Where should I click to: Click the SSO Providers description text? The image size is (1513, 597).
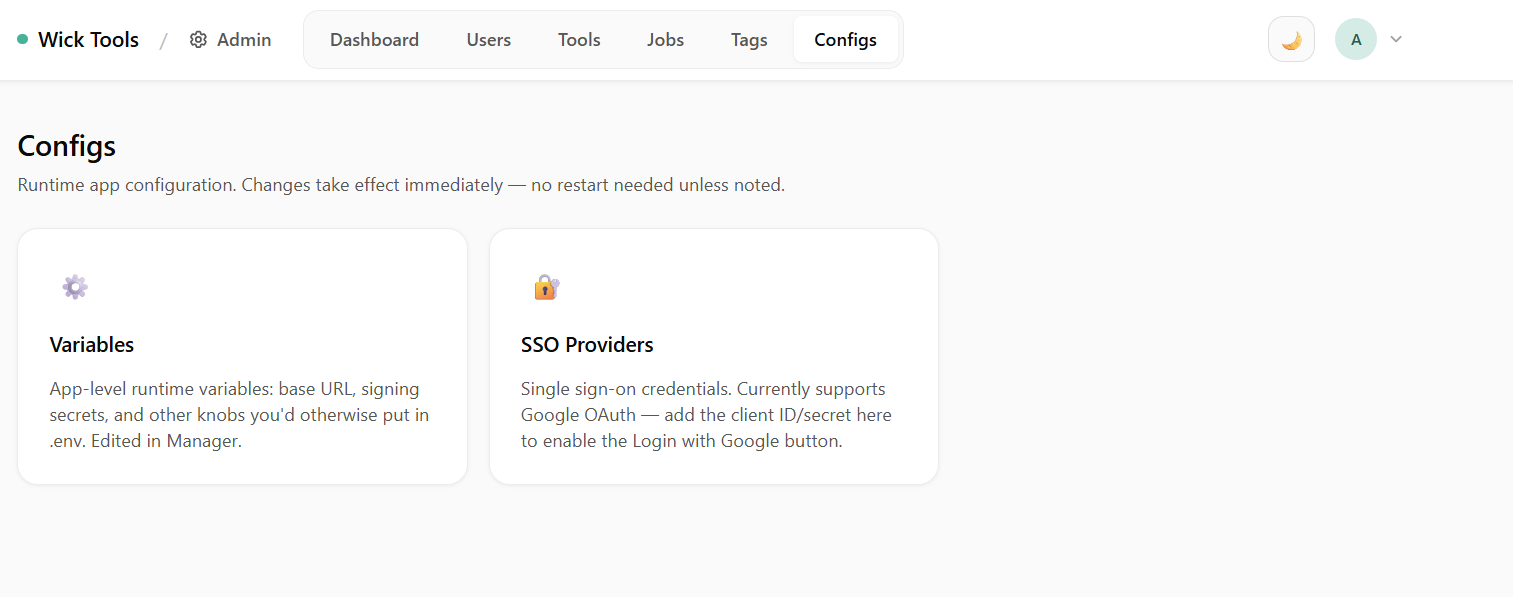click(706, 415)
